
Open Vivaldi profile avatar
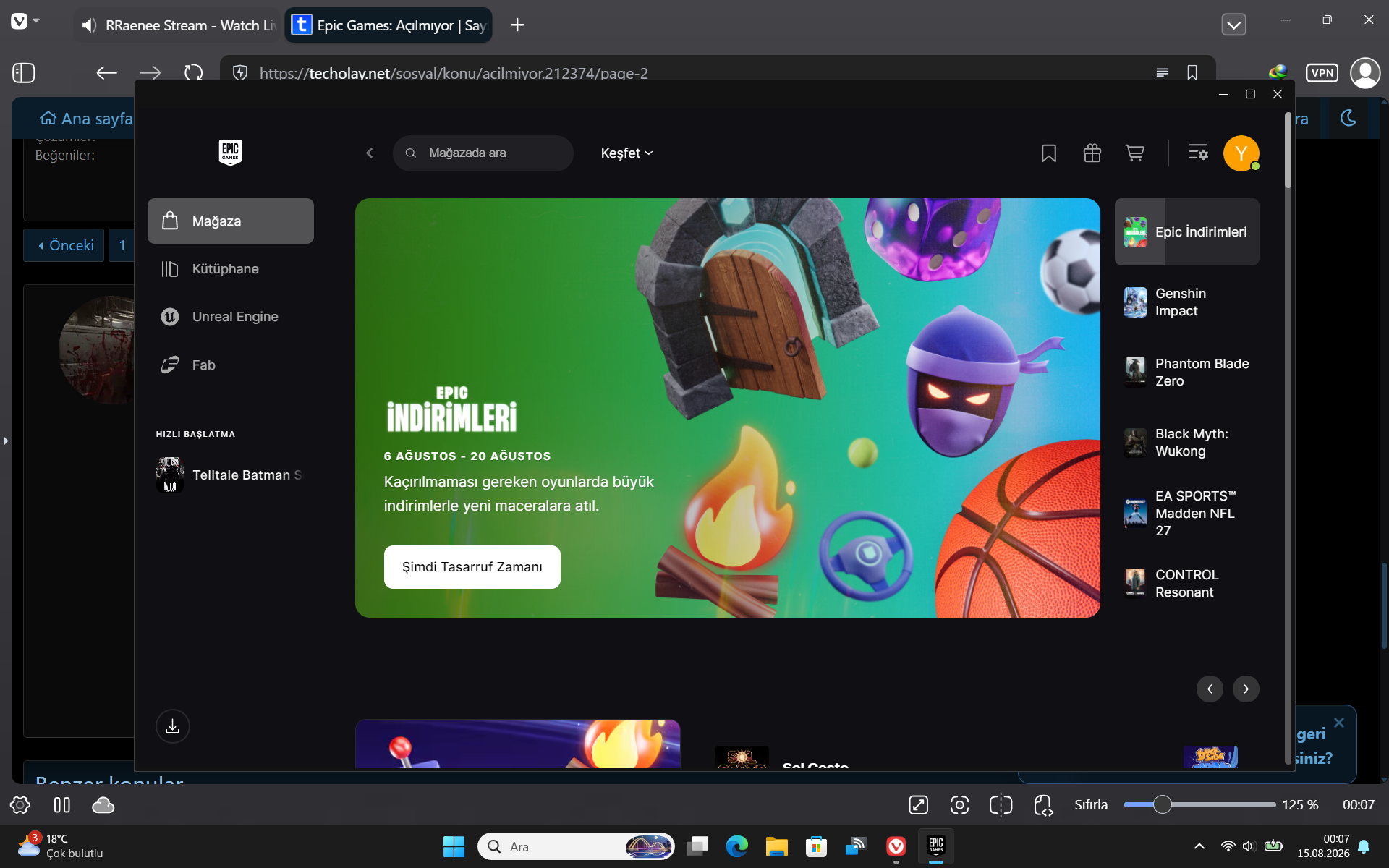click(x=1365, y=72)
